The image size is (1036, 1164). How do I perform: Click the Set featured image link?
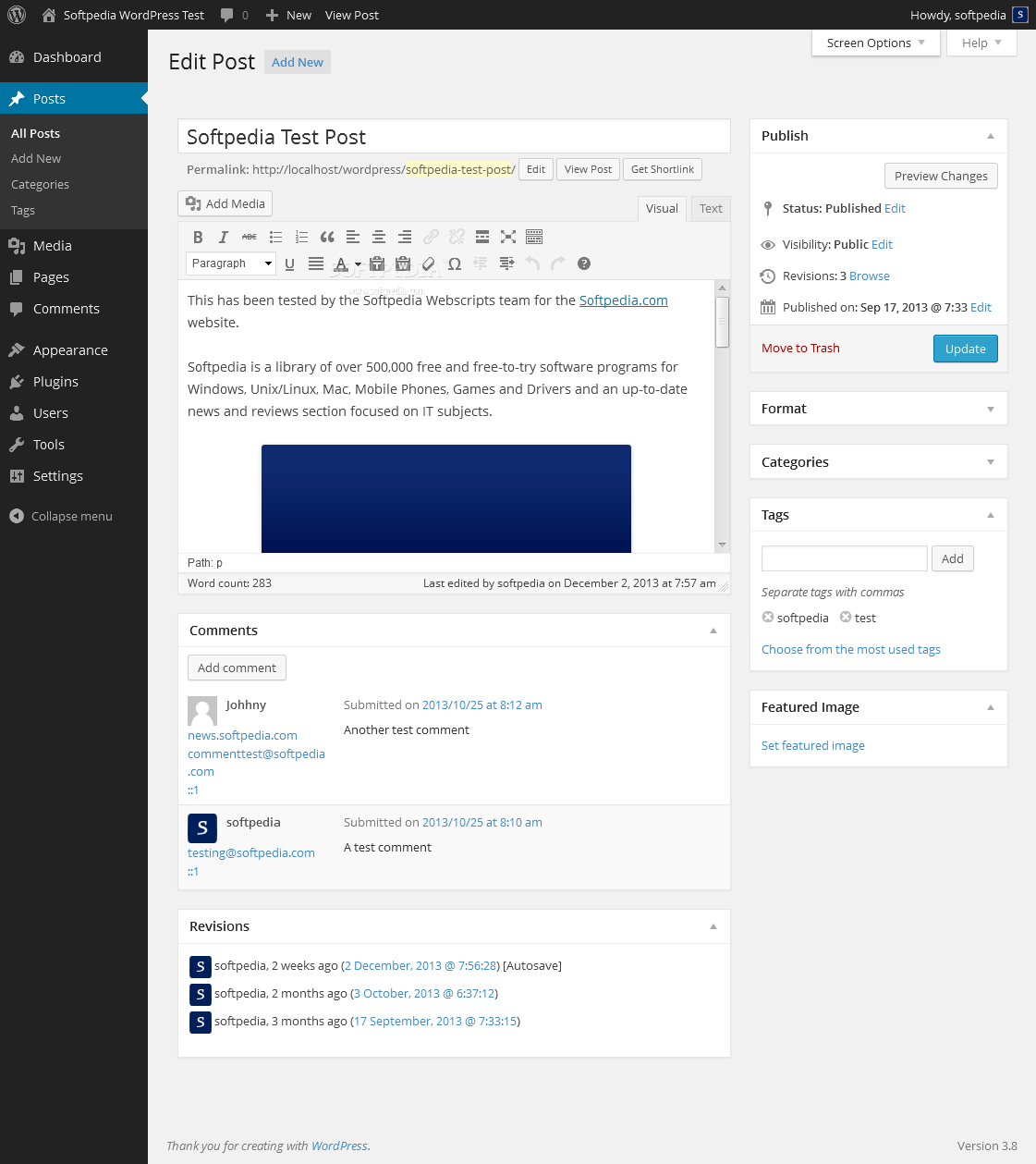(813, 746)
